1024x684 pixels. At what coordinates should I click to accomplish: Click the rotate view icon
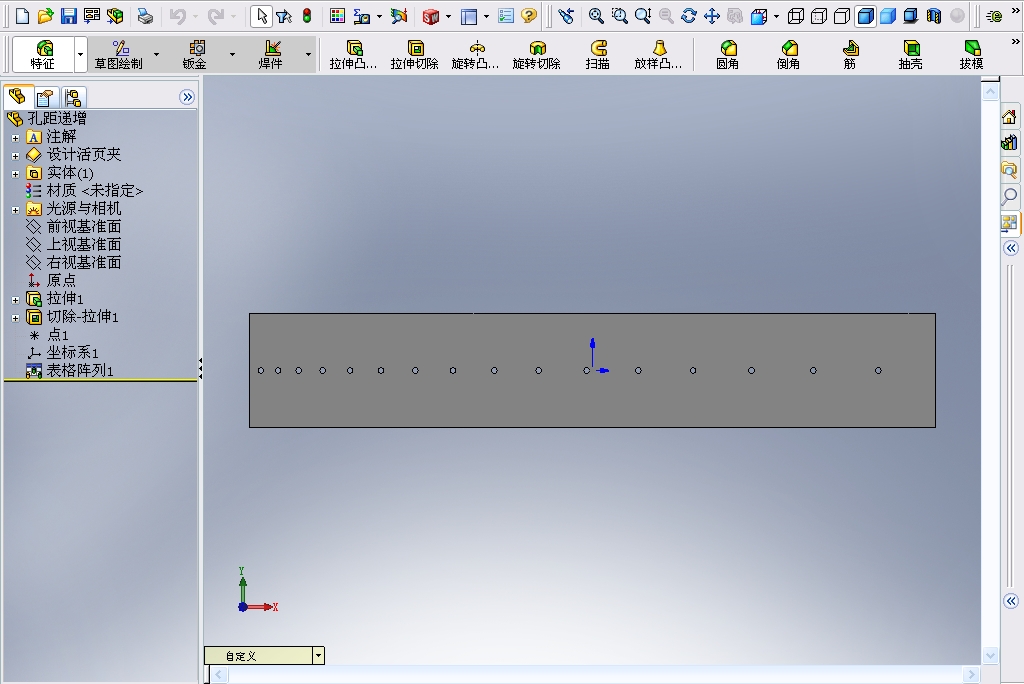point(688,16)
